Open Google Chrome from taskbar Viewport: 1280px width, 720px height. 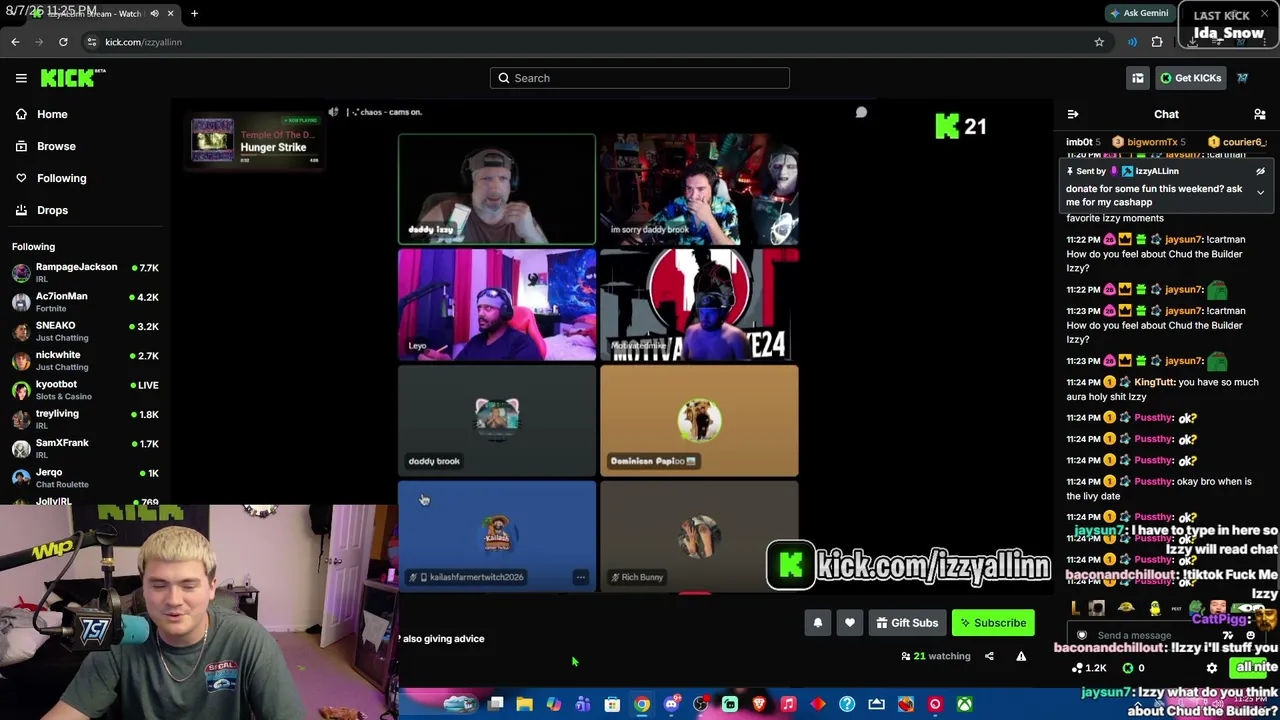642,705
